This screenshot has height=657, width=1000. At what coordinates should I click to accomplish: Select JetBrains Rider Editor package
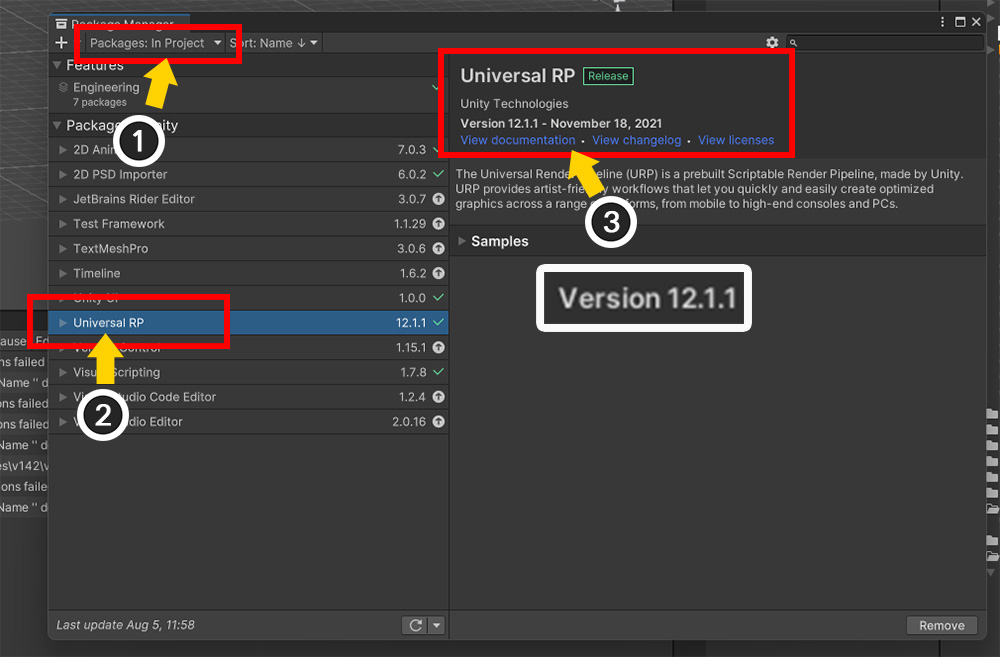pos(249,199)
